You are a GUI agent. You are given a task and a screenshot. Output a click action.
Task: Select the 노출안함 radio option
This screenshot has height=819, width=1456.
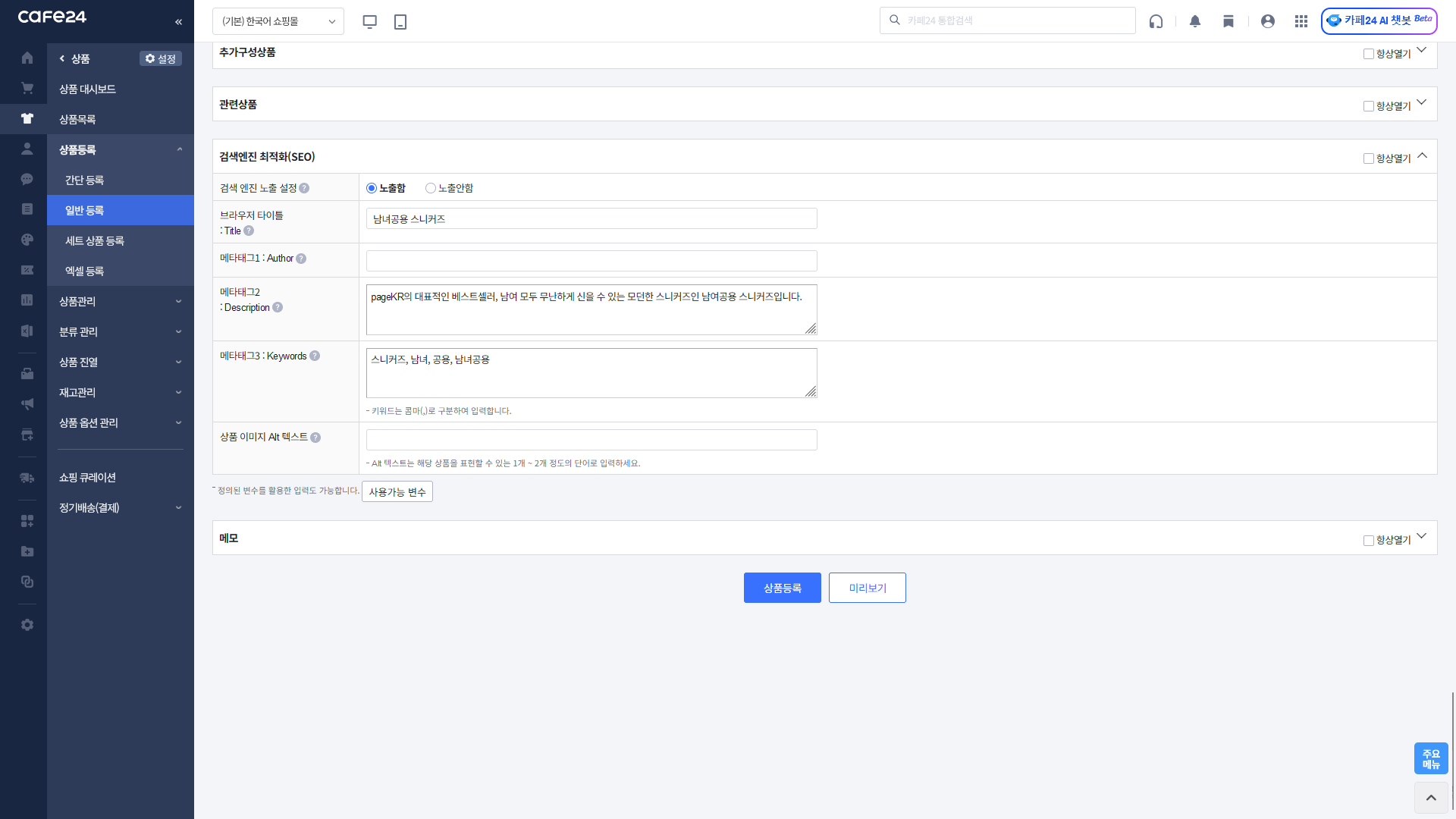coord(431,188)
